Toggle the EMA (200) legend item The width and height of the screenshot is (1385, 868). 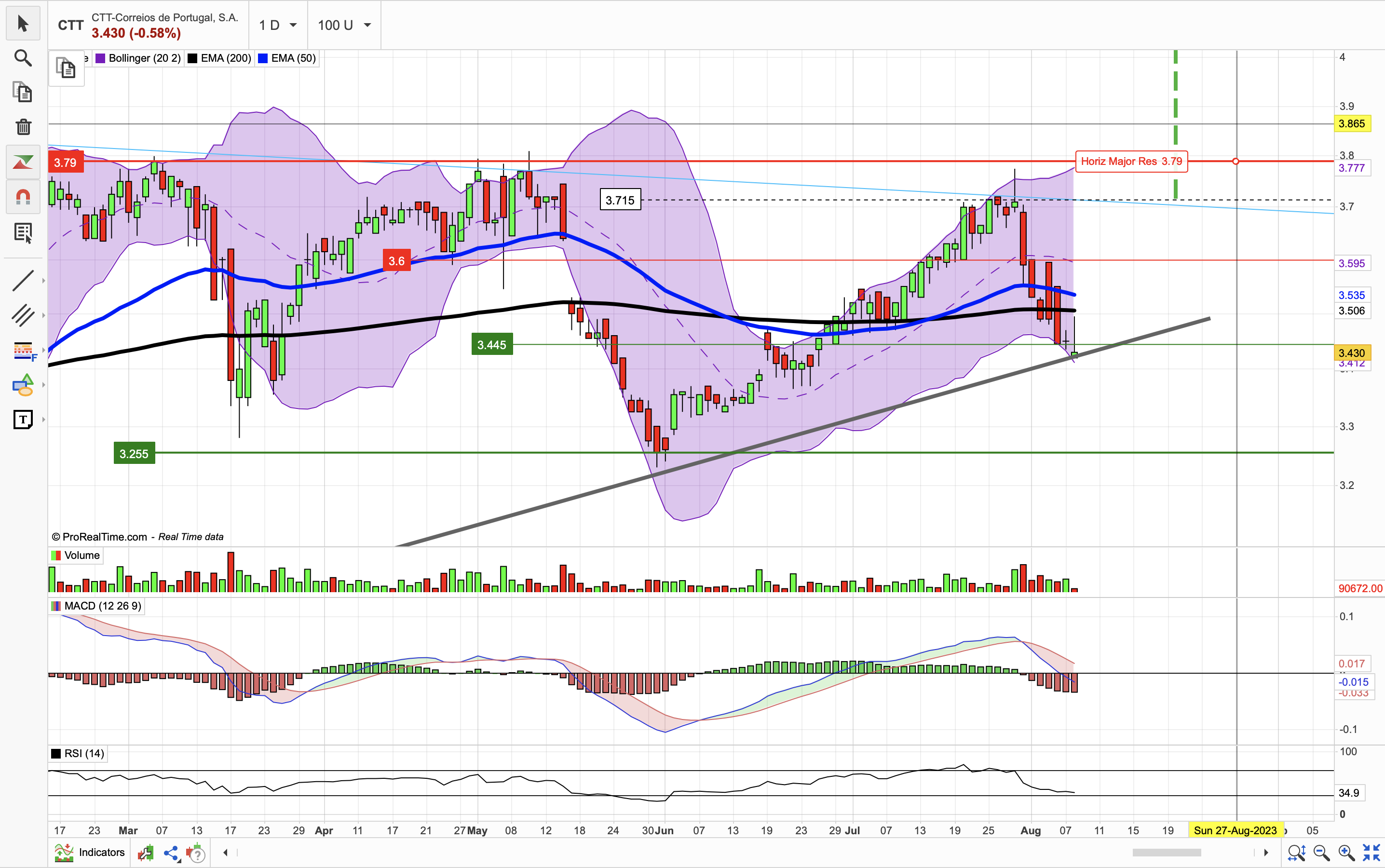pyautogui.click(x=220, y=58)
